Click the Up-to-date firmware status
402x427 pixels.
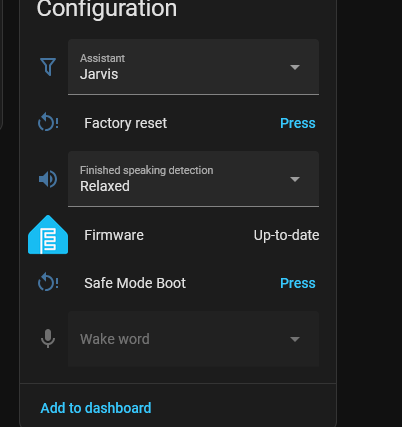(286, 235)
